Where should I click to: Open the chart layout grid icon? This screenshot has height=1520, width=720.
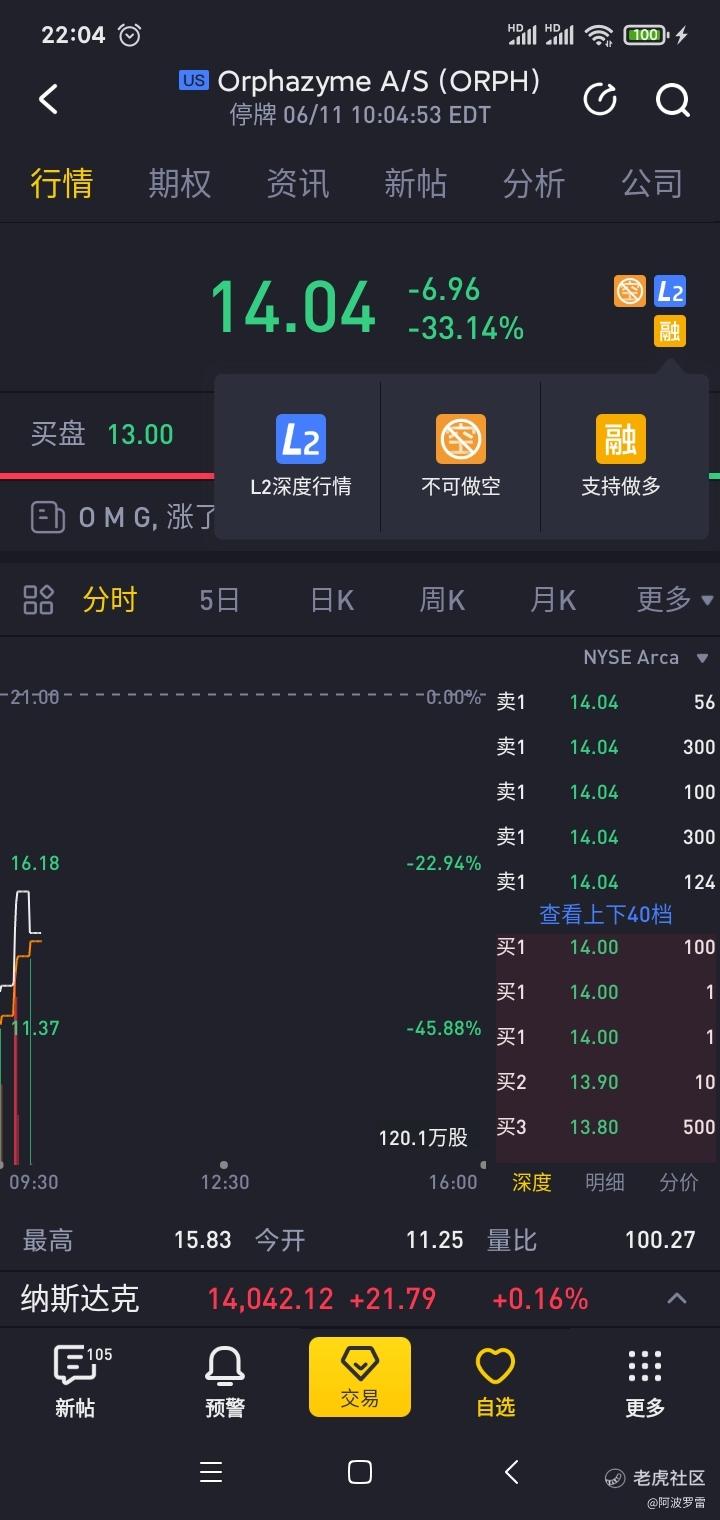click(x=38, y=600)
